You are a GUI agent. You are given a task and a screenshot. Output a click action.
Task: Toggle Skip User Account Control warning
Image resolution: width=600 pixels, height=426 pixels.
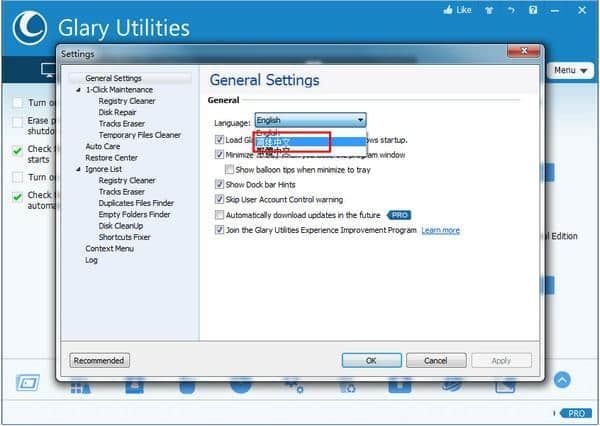(x=220, y=200)
